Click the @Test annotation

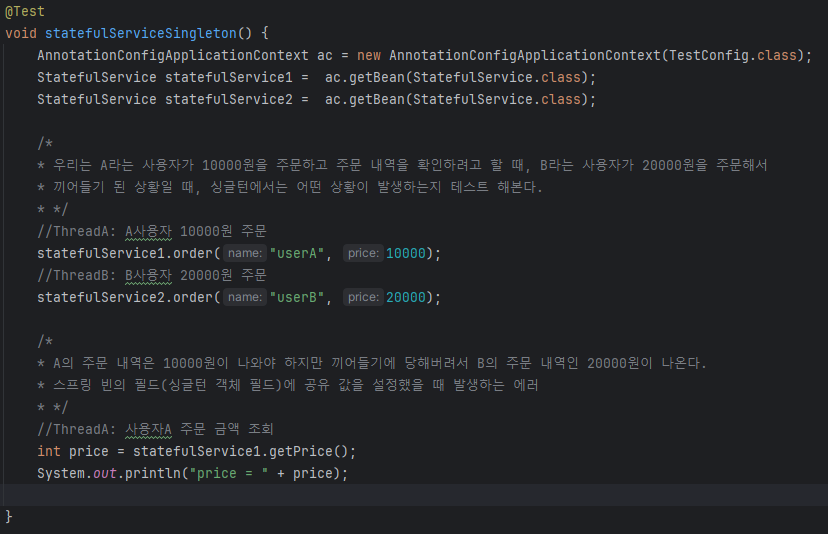(x=25, y=11)
